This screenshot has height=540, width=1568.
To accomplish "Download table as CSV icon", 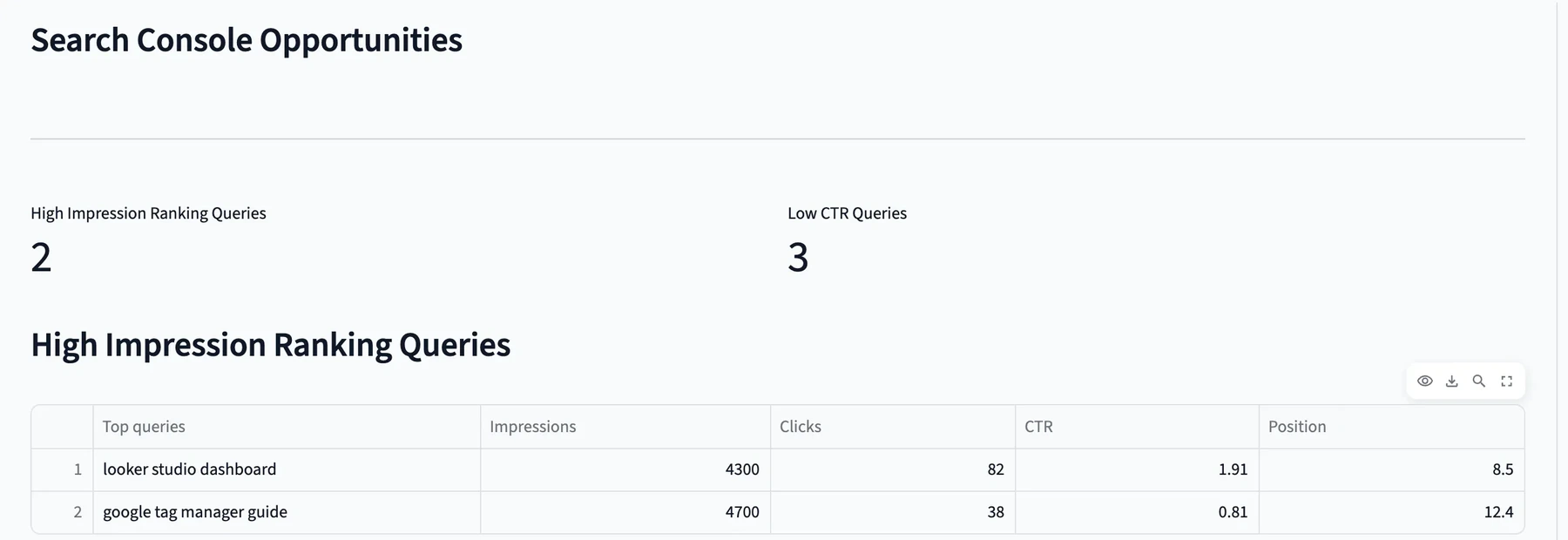I will tap(1451, 381).
